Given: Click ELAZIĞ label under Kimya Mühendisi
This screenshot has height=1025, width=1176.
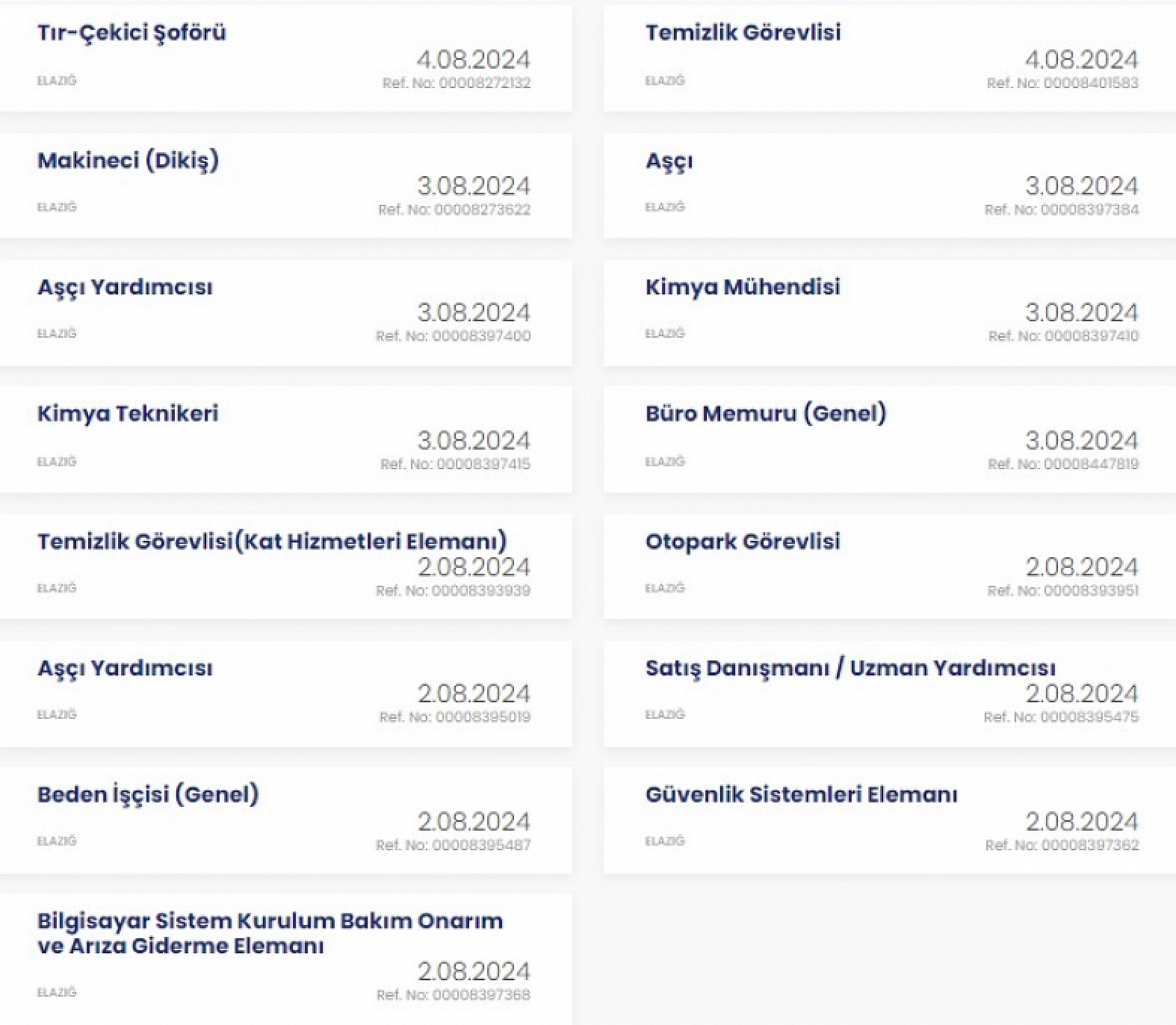Looking at the screenshot, I should (x=664, y=334).
